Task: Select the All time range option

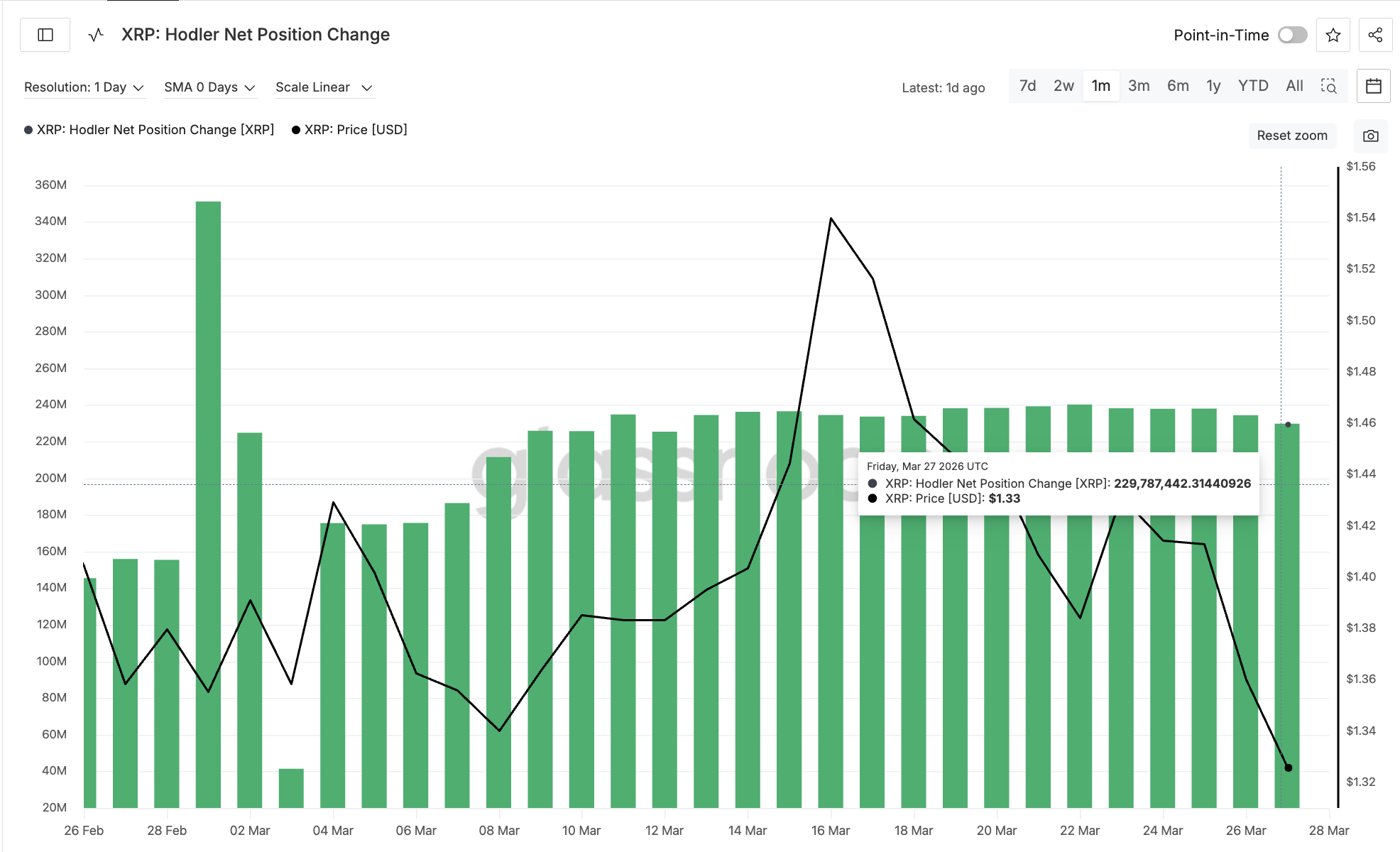Action: coord(1294,85)
